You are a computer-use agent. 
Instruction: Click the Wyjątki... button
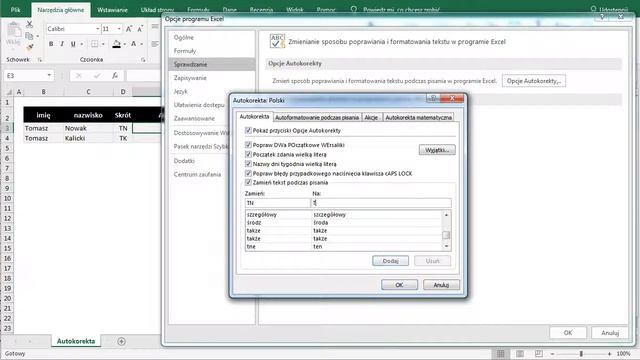[437, 150]
